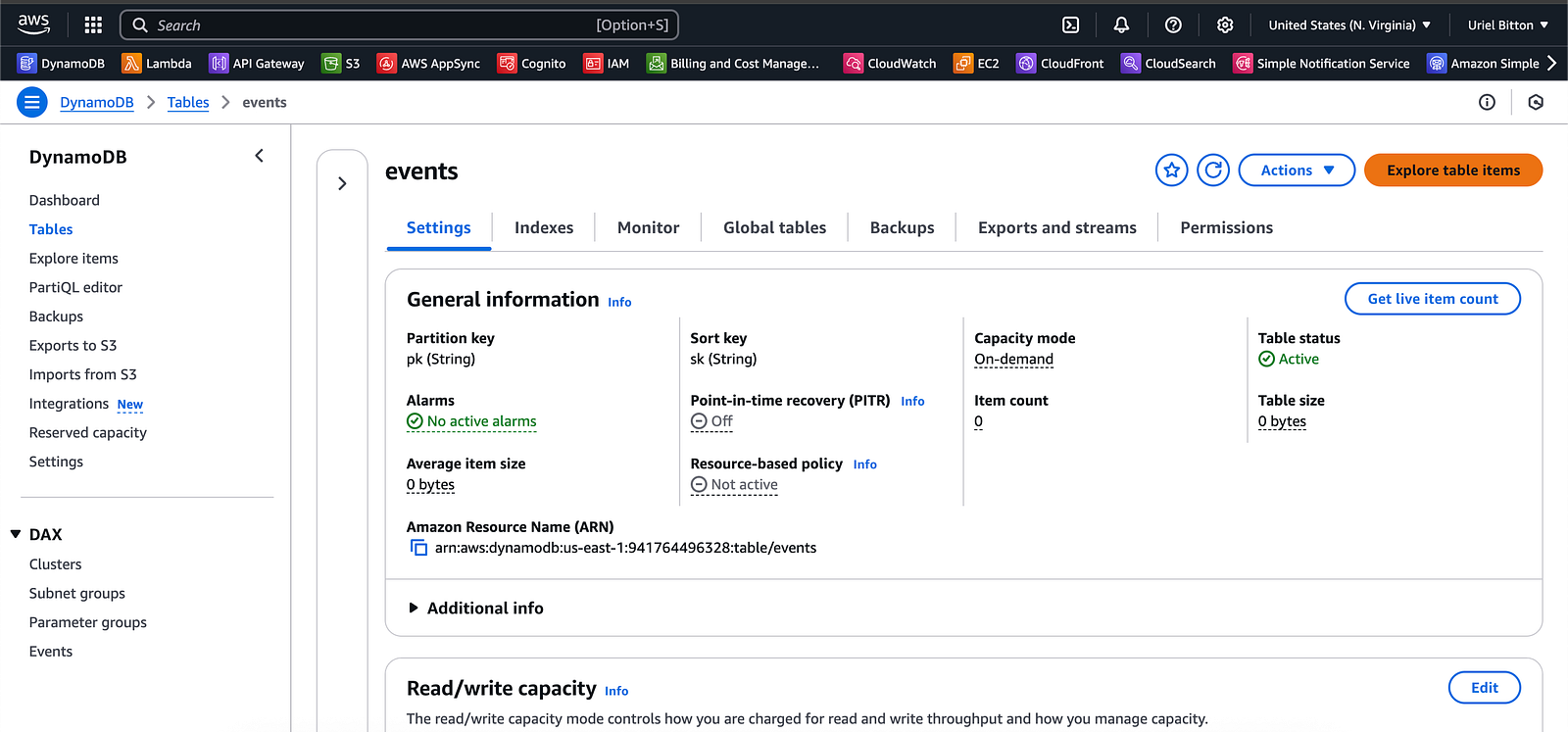Switch to the Backups tab
Image resolution: width=1568 pixels, height=732 pixels.
pos(903,227)
